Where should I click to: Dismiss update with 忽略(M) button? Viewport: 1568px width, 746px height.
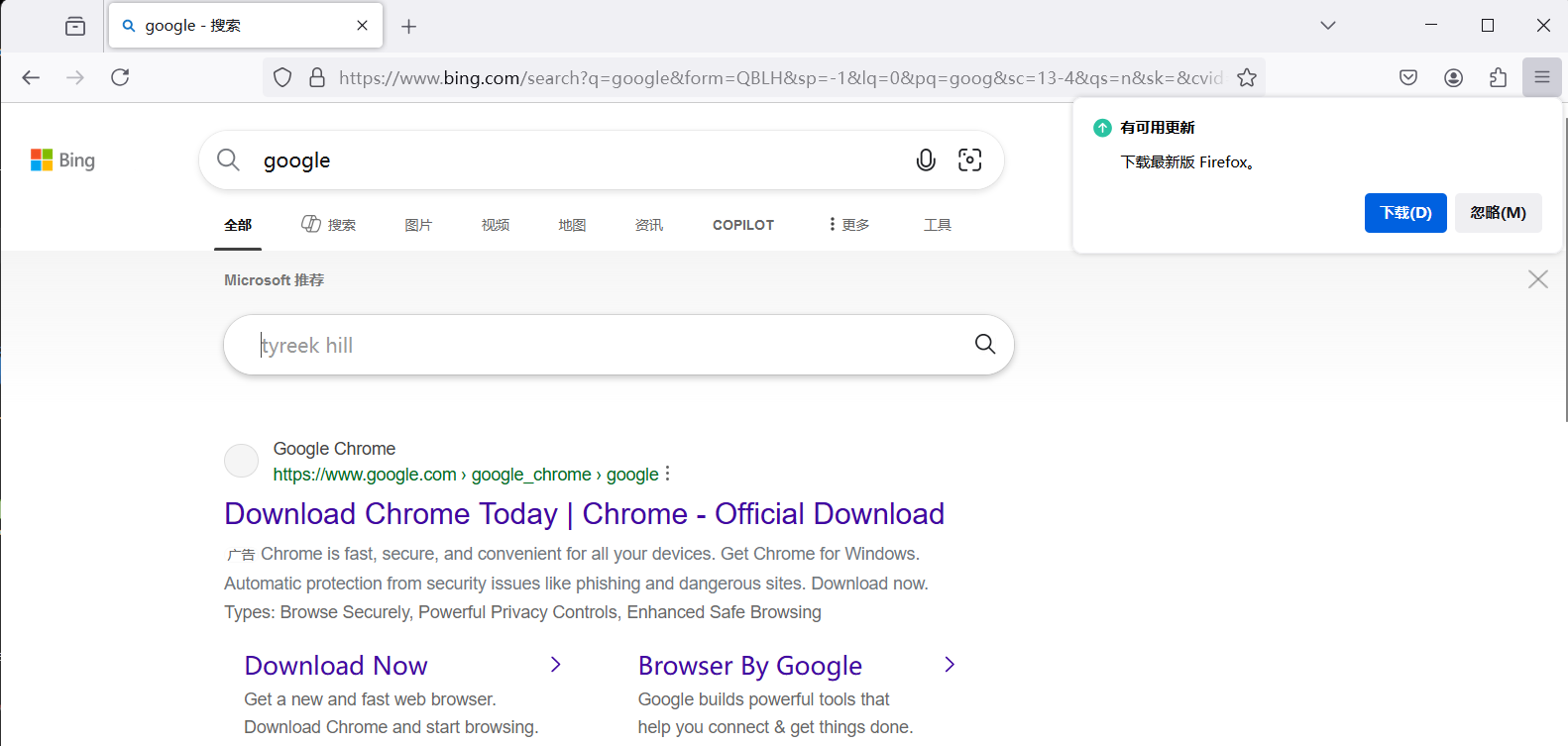(x=1498, y=213)
